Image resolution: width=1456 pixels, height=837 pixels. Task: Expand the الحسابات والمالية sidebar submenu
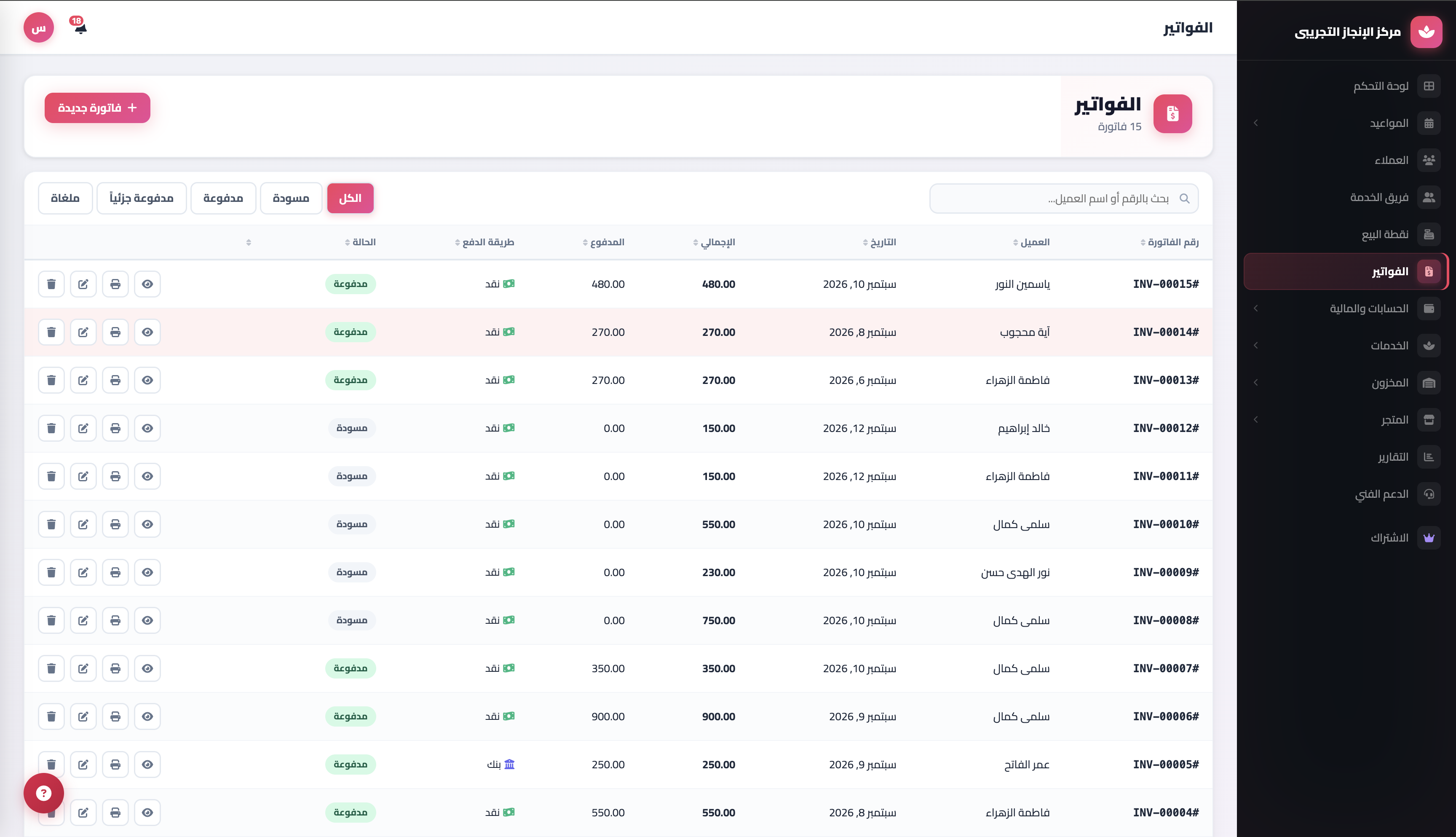click(x=1346, y=308)
